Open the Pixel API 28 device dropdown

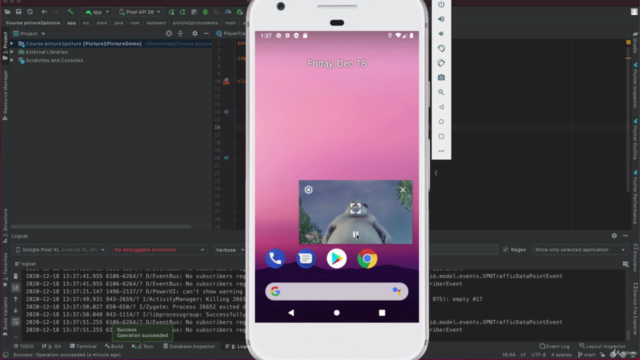140,12
